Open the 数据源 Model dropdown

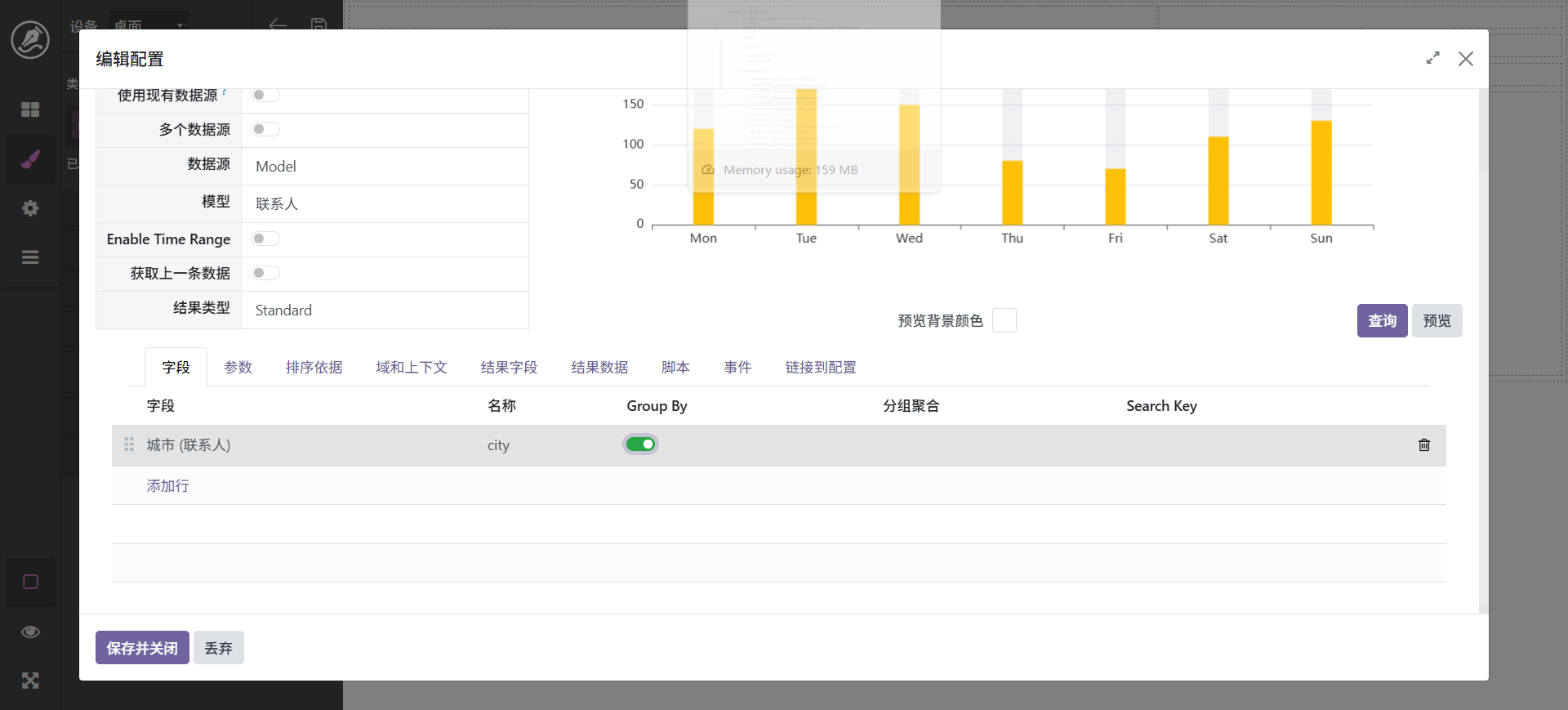[x=384, y=167]
